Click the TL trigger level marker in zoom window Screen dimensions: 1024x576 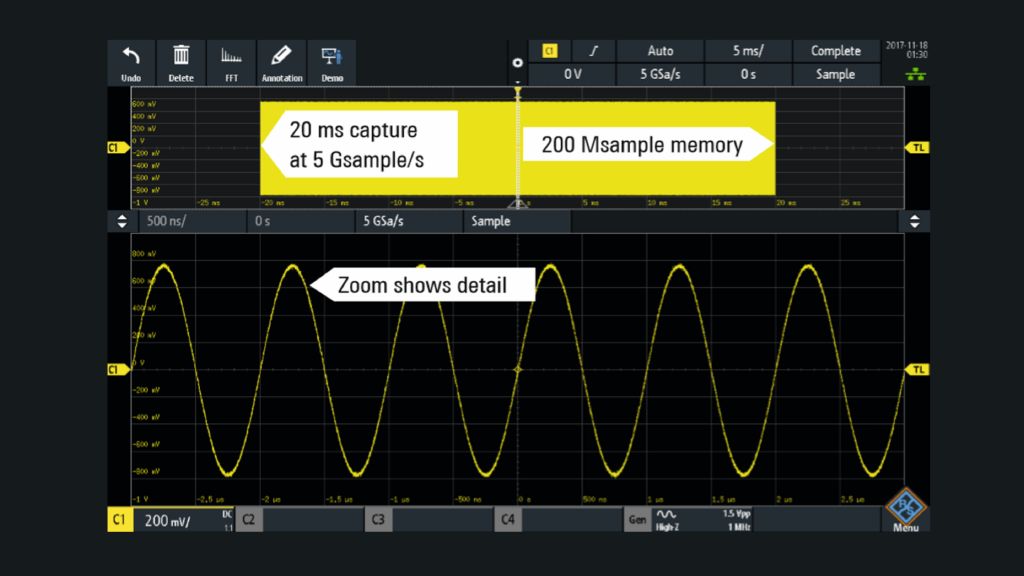[916, 369]
